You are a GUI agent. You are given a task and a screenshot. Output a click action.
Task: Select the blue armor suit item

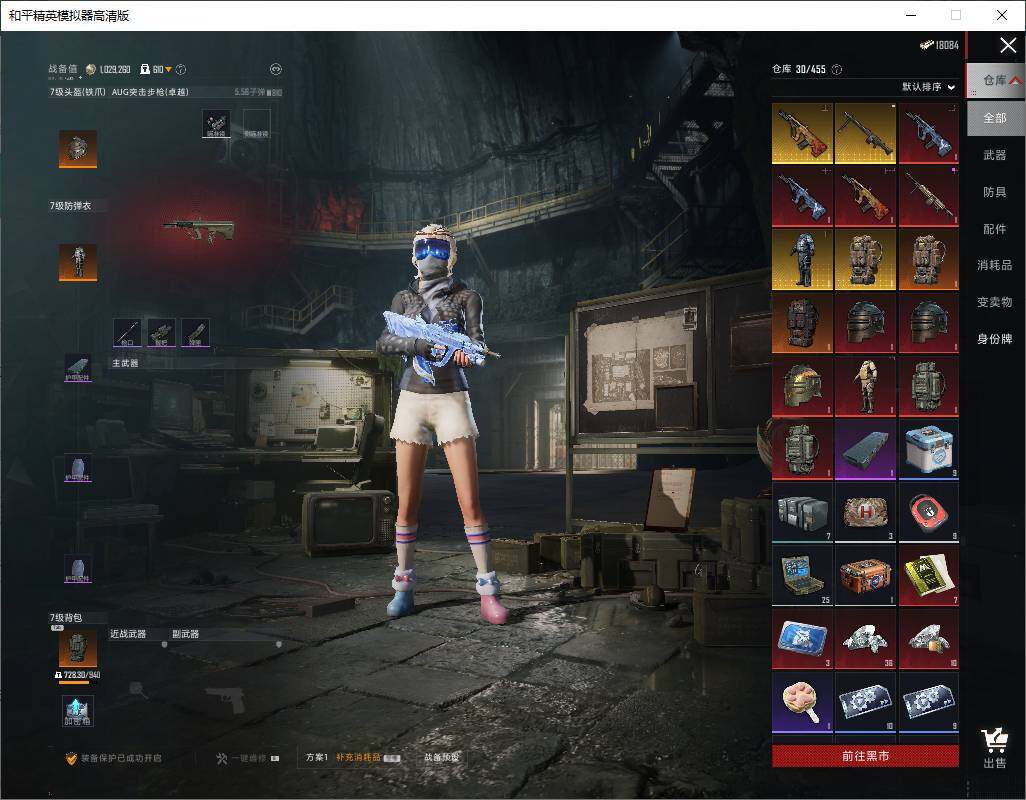pos(802,260)
